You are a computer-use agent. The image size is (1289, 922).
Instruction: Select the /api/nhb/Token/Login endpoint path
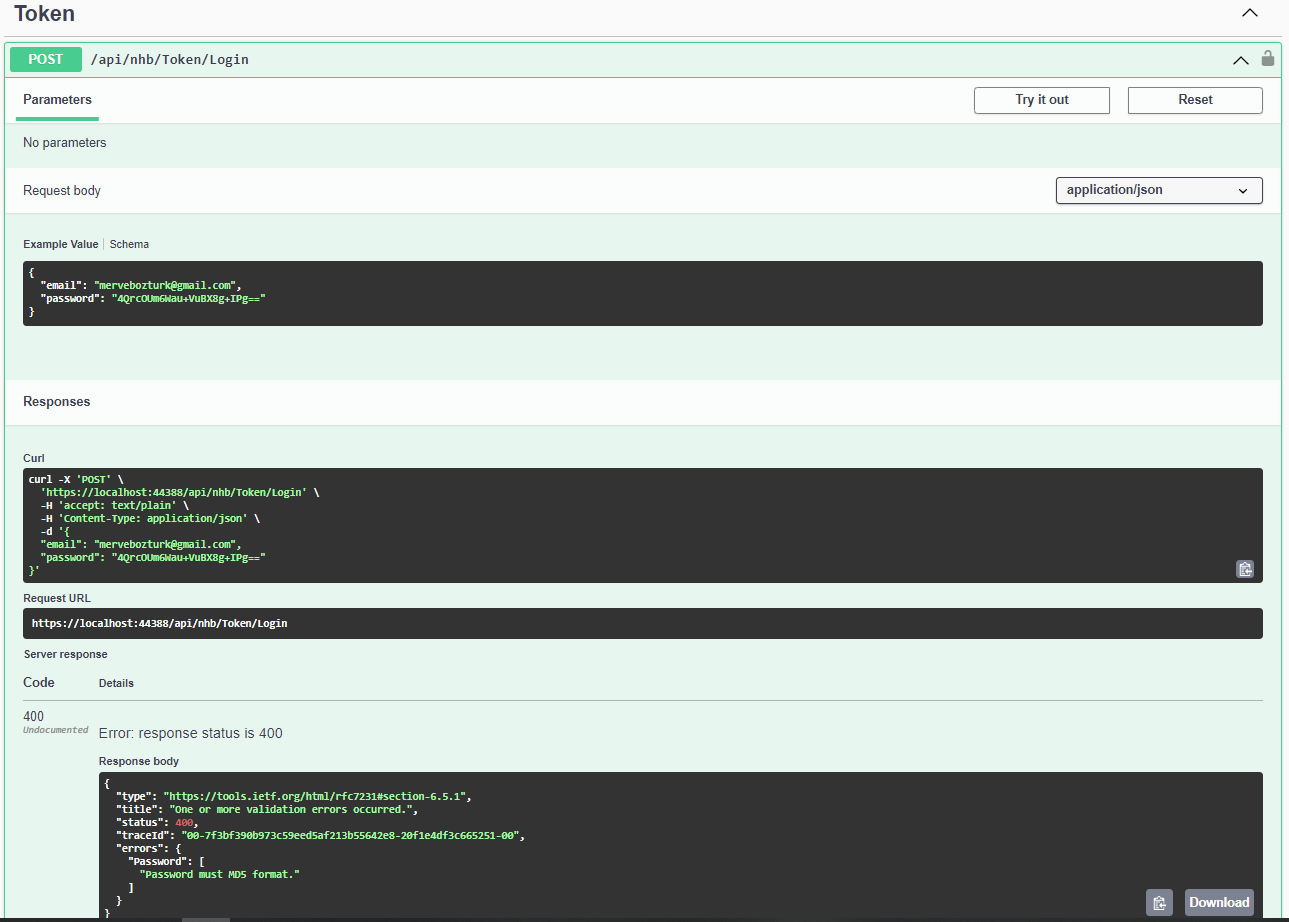(x=167, y=59)
